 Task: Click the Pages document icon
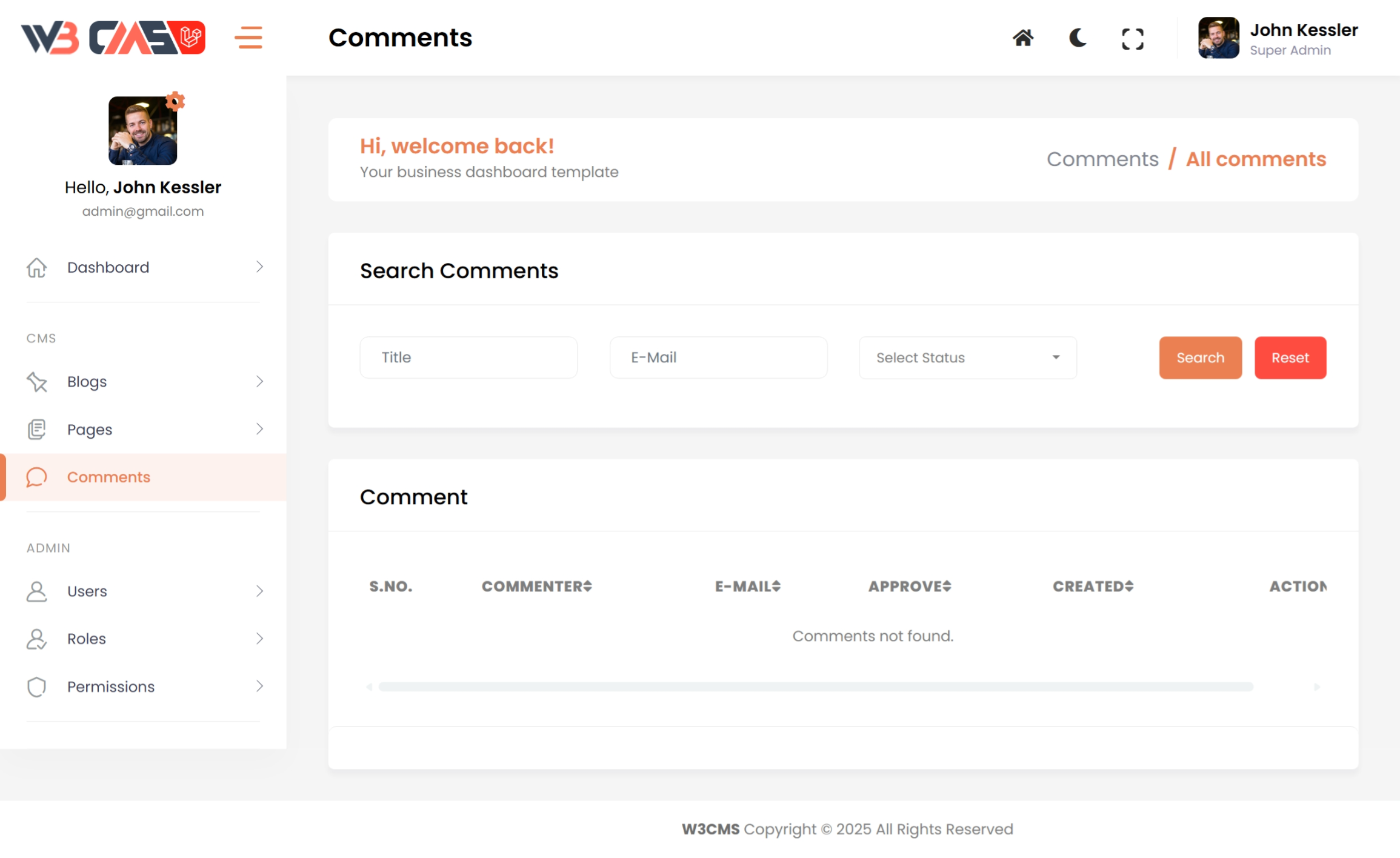point(37,430)
